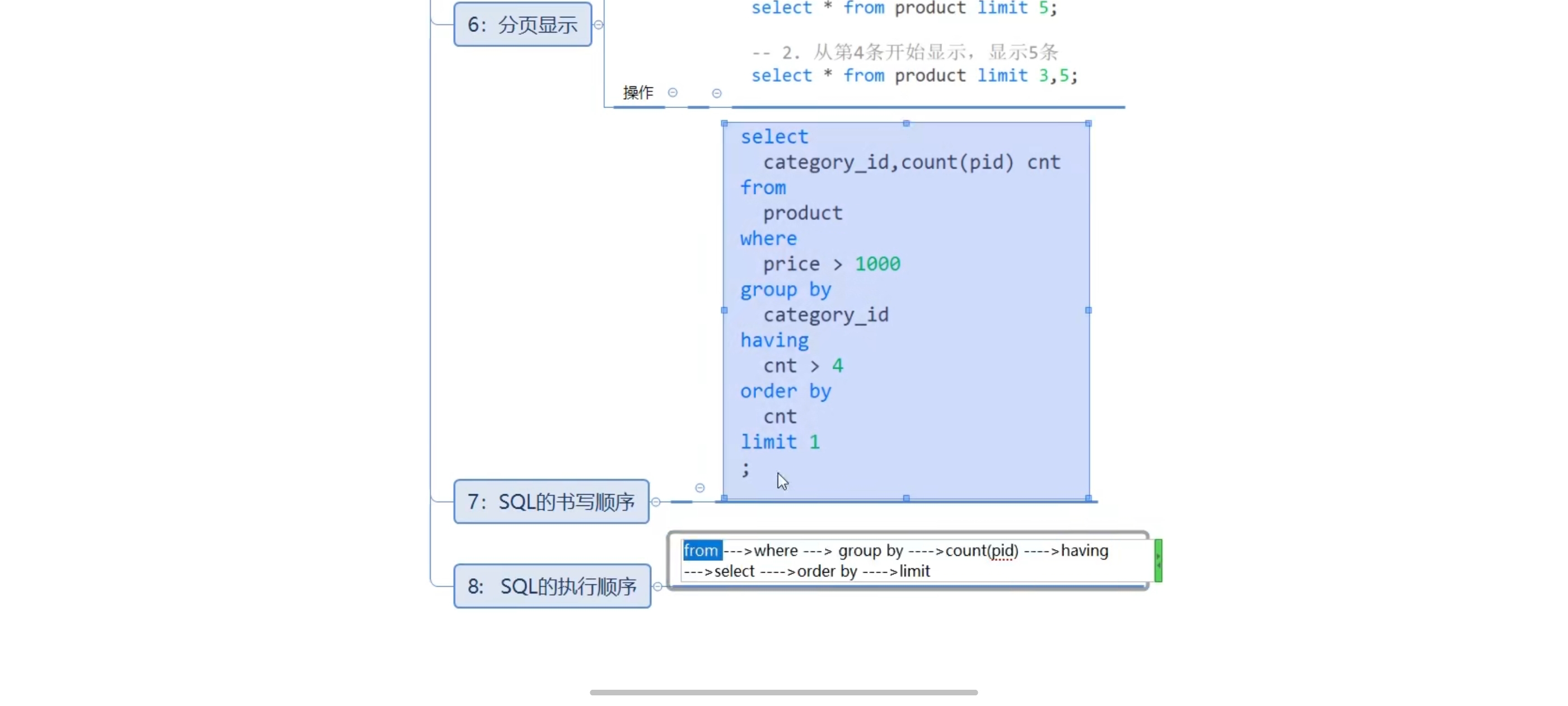The height and width of the screenshot is (706, 1568).
Task: Collapse branch circle right of 操作 toggle
Action: 716,93
